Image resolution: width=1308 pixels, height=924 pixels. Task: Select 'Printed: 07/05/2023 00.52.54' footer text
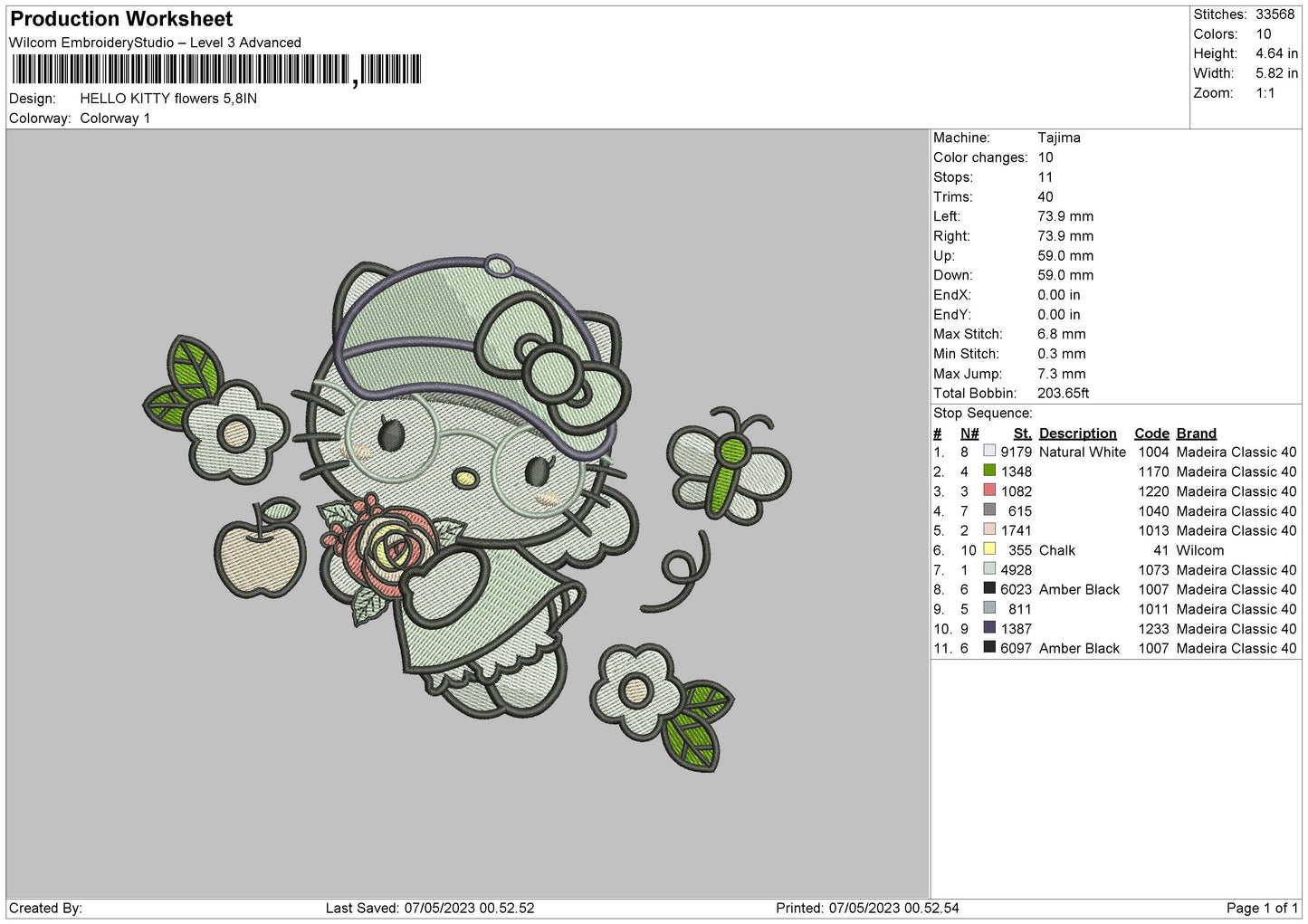pos(867,908)
